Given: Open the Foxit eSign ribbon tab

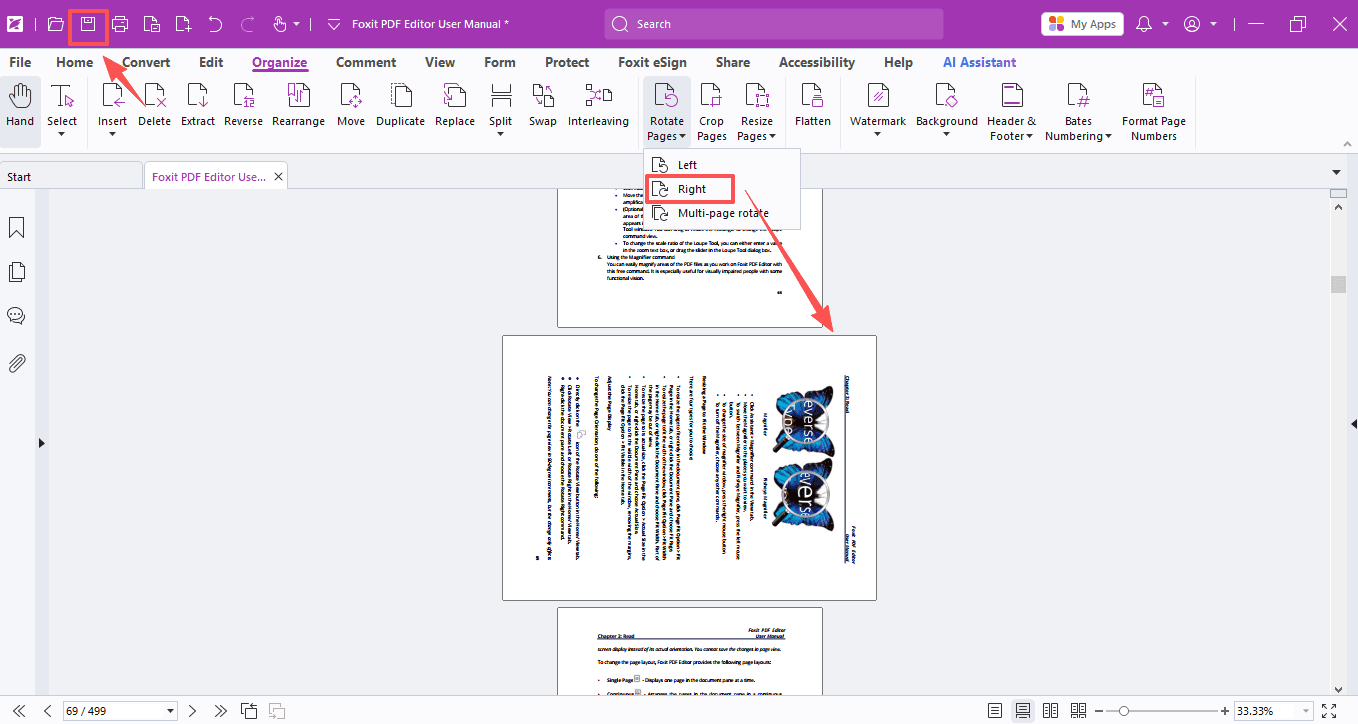Looking at the screenshot, I should click(x=652, y=62).
